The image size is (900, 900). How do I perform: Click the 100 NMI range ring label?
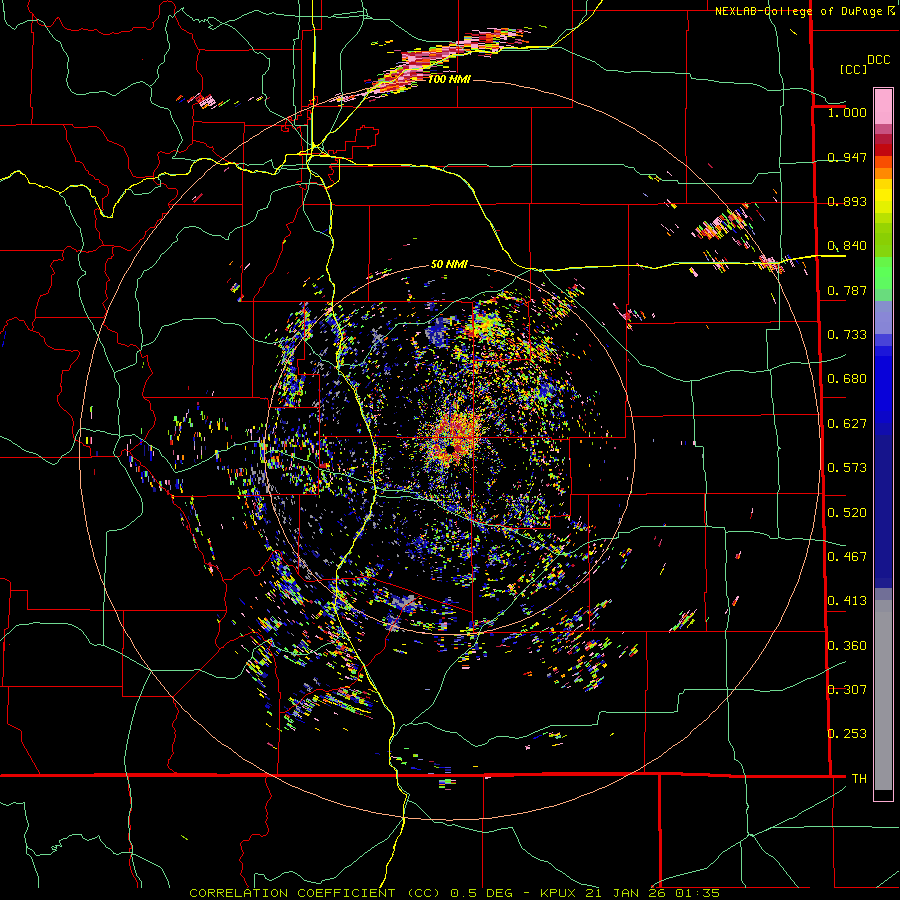[x=449, y=79]
